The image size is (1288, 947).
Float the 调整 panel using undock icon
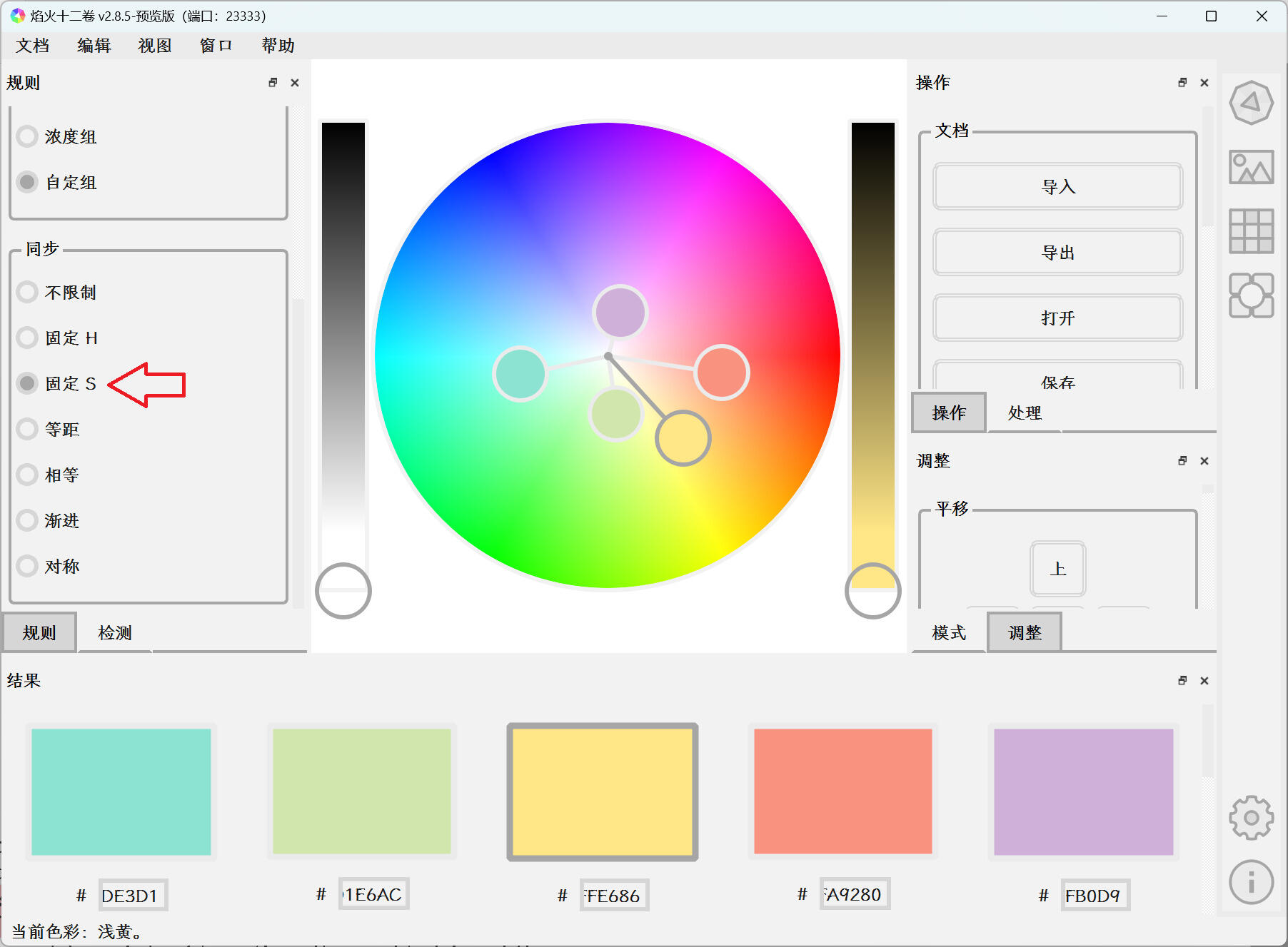pos(1182,461)
